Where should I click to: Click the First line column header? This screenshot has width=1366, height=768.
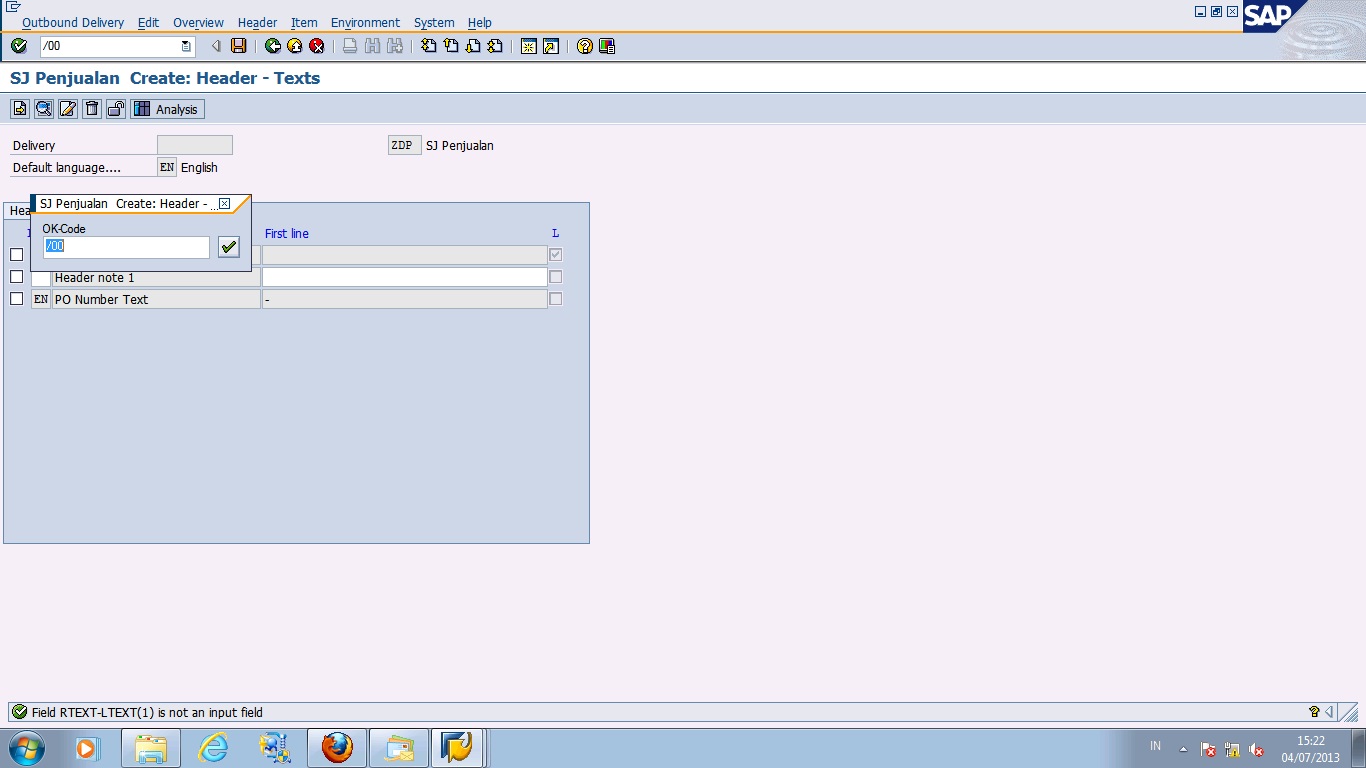(287, 234)
